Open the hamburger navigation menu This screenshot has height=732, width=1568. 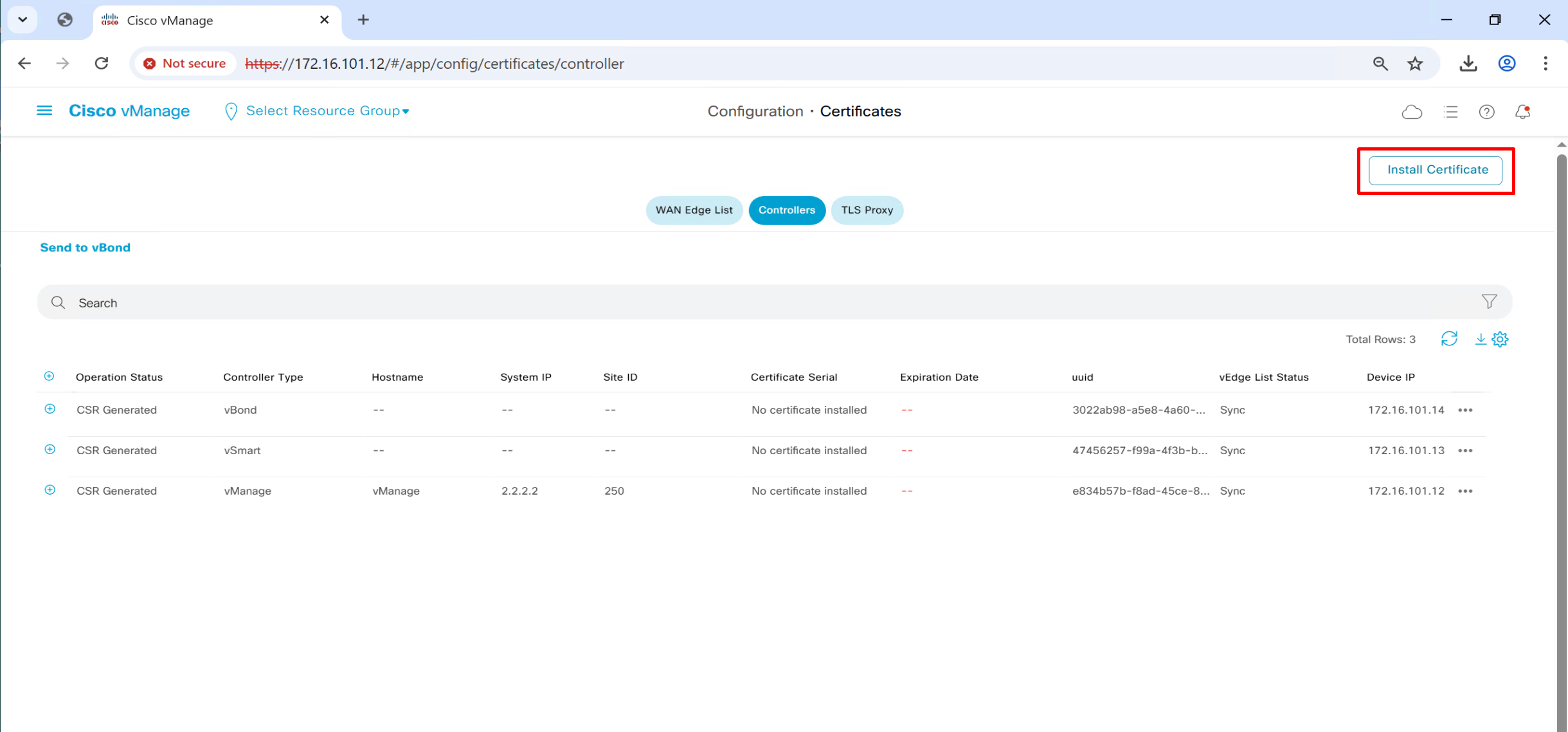[44, 111]
